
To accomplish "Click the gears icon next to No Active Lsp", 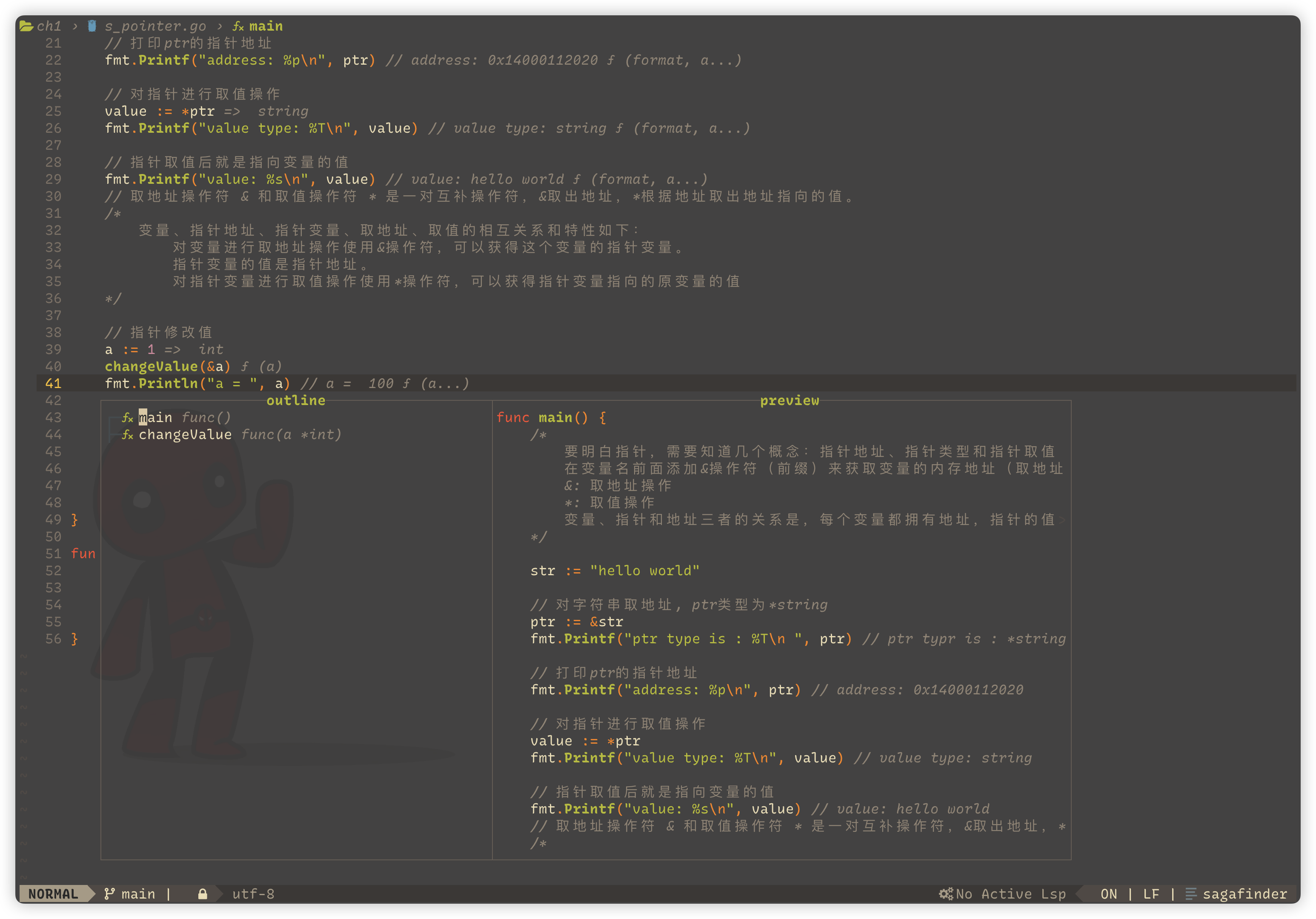I will click(x=946, y=894).
